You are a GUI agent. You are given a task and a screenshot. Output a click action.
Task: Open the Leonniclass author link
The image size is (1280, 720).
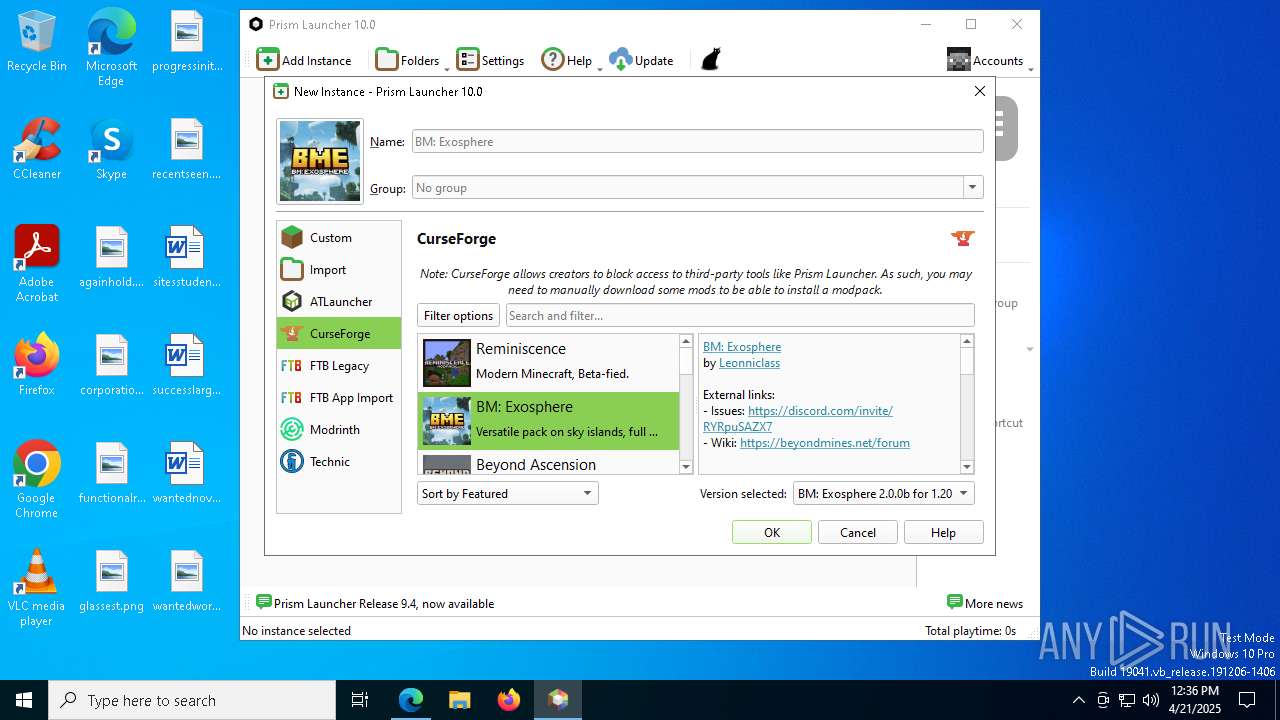(x=749, y=363)
